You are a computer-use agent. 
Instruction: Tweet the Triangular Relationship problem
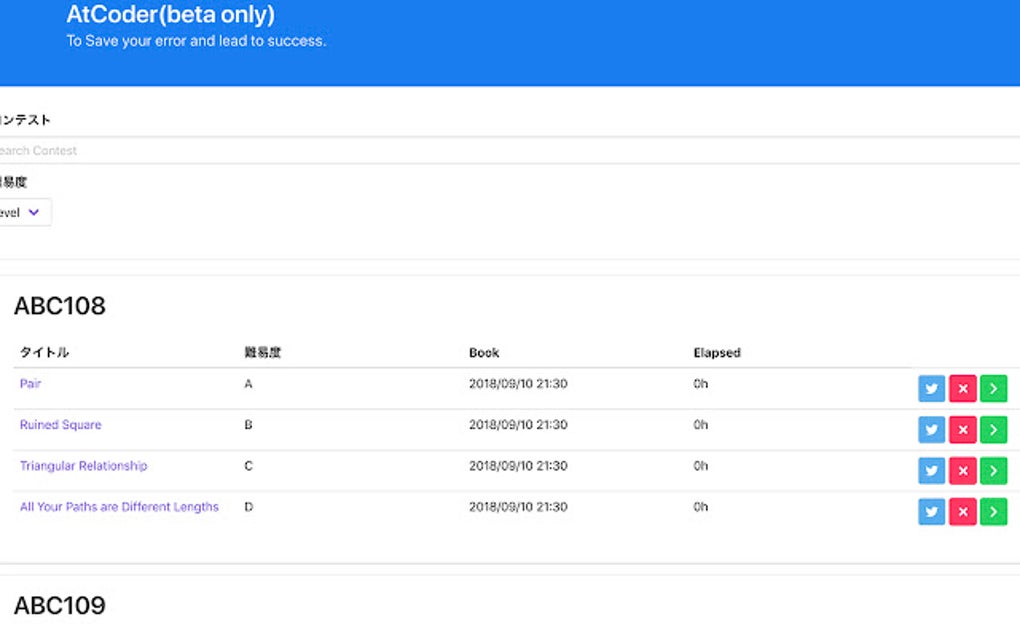click(x=931, y=471)
